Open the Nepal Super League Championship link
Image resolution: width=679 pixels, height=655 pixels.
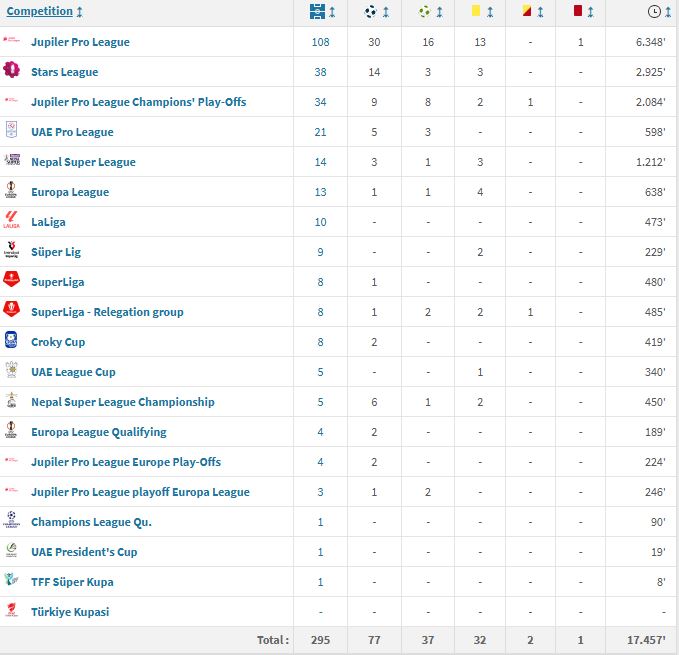pyautogui.click(x=123, y=402)
